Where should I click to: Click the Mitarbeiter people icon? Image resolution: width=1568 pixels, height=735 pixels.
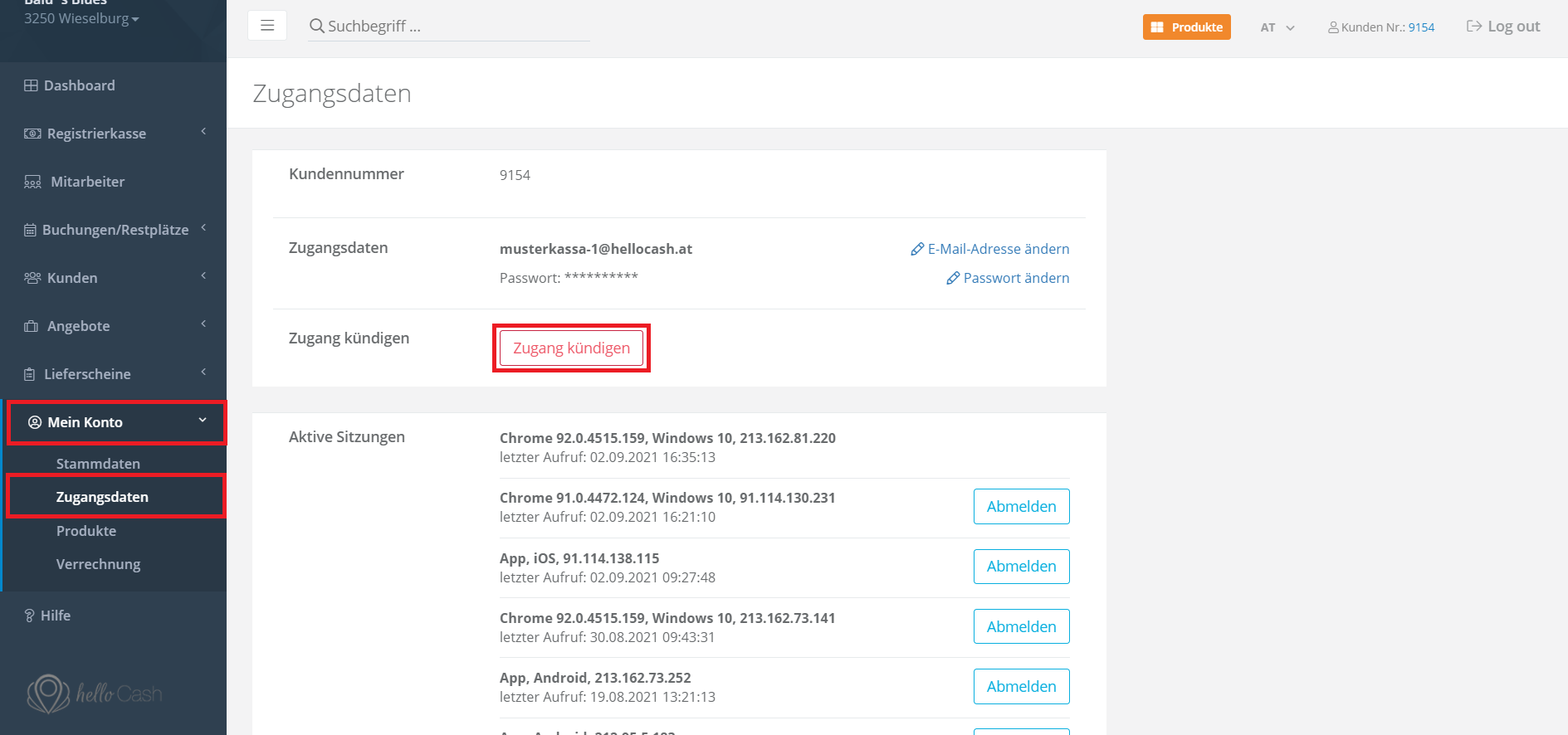[x=32, y=182]
